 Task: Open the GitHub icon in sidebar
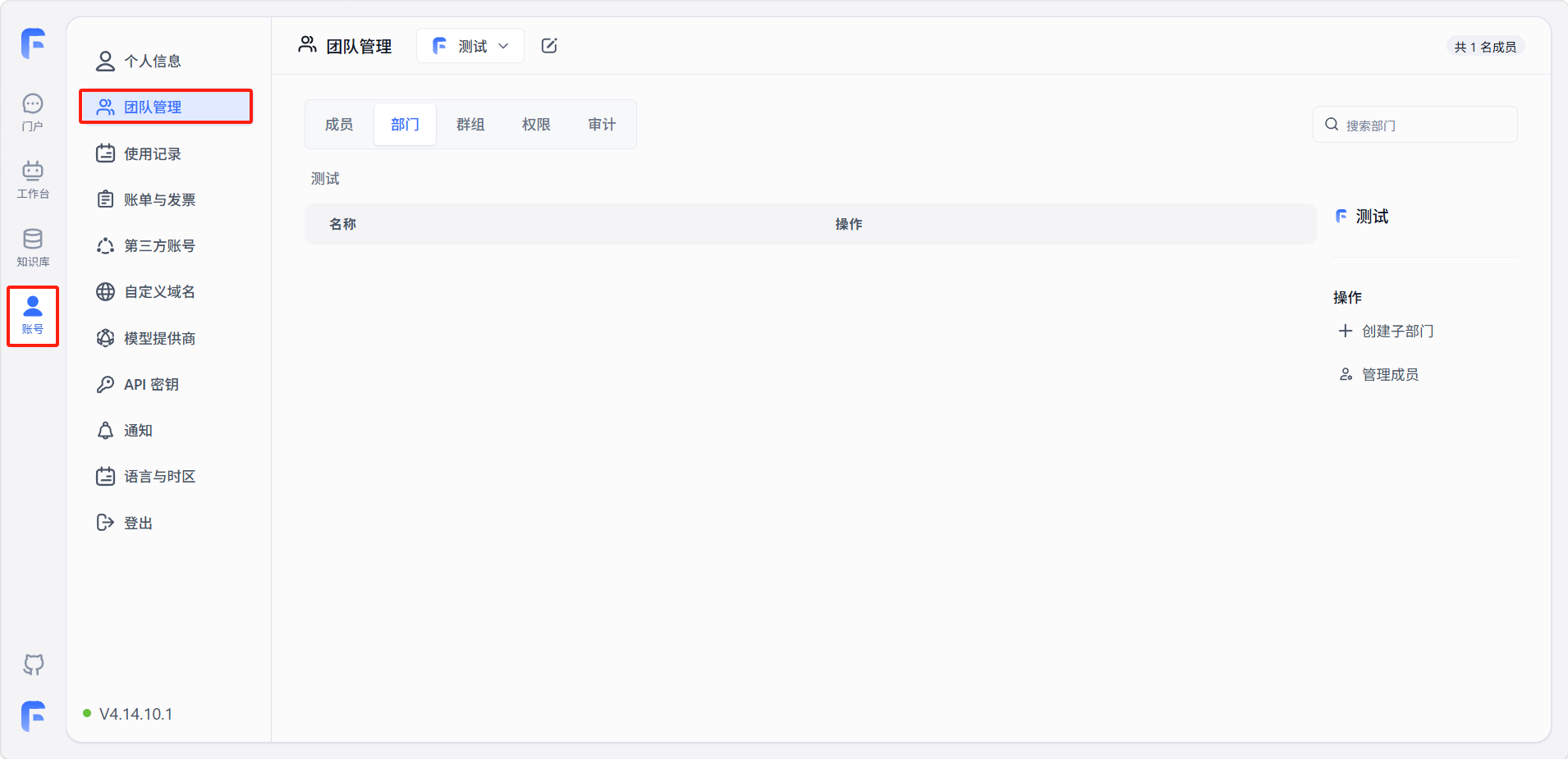pos(33,665)
